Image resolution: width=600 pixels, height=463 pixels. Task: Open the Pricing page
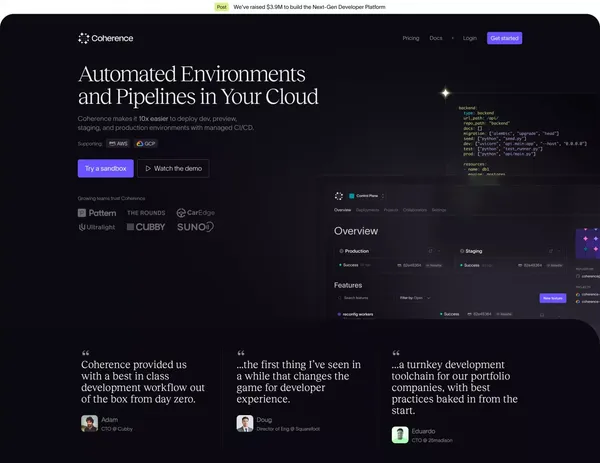(x=411, y=38)
